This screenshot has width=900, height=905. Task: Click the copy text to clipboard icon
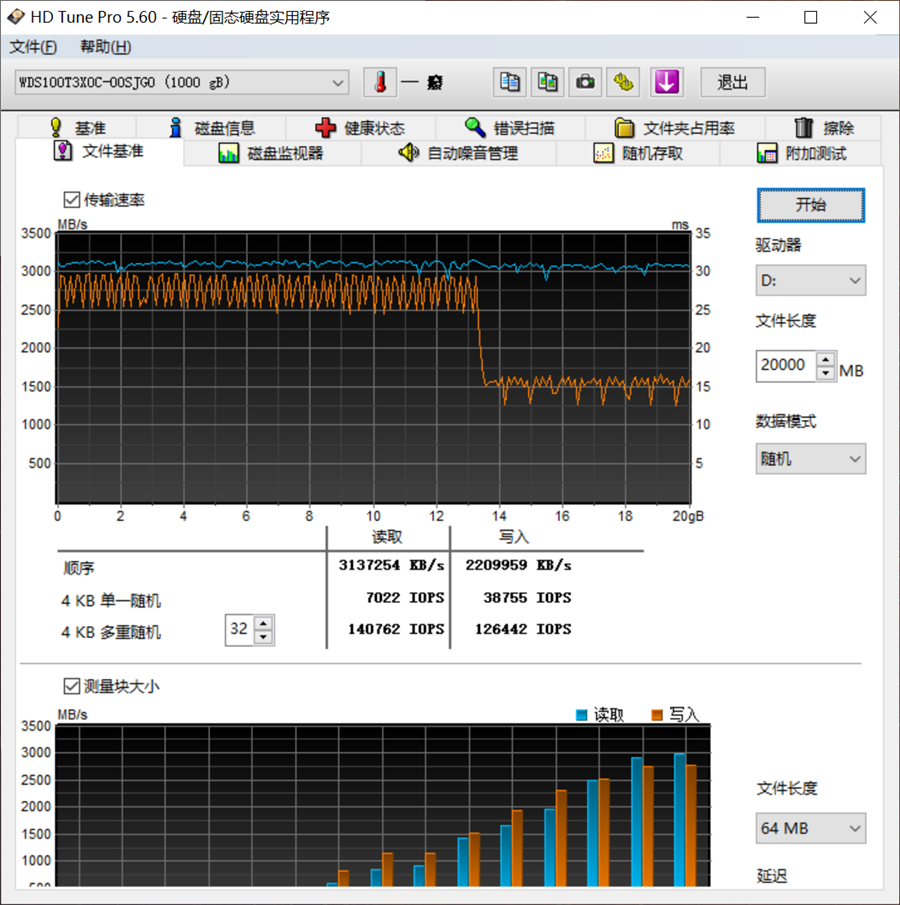coord(510,82)
